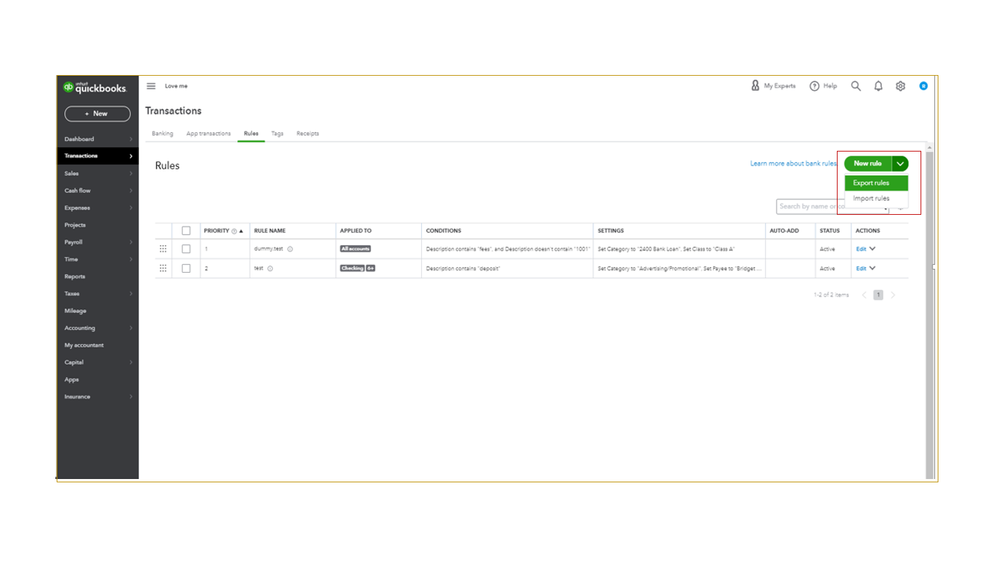Viewport: 999px width, 562px height.
Task: Click the All accounts badge
Action: (355, 249)
